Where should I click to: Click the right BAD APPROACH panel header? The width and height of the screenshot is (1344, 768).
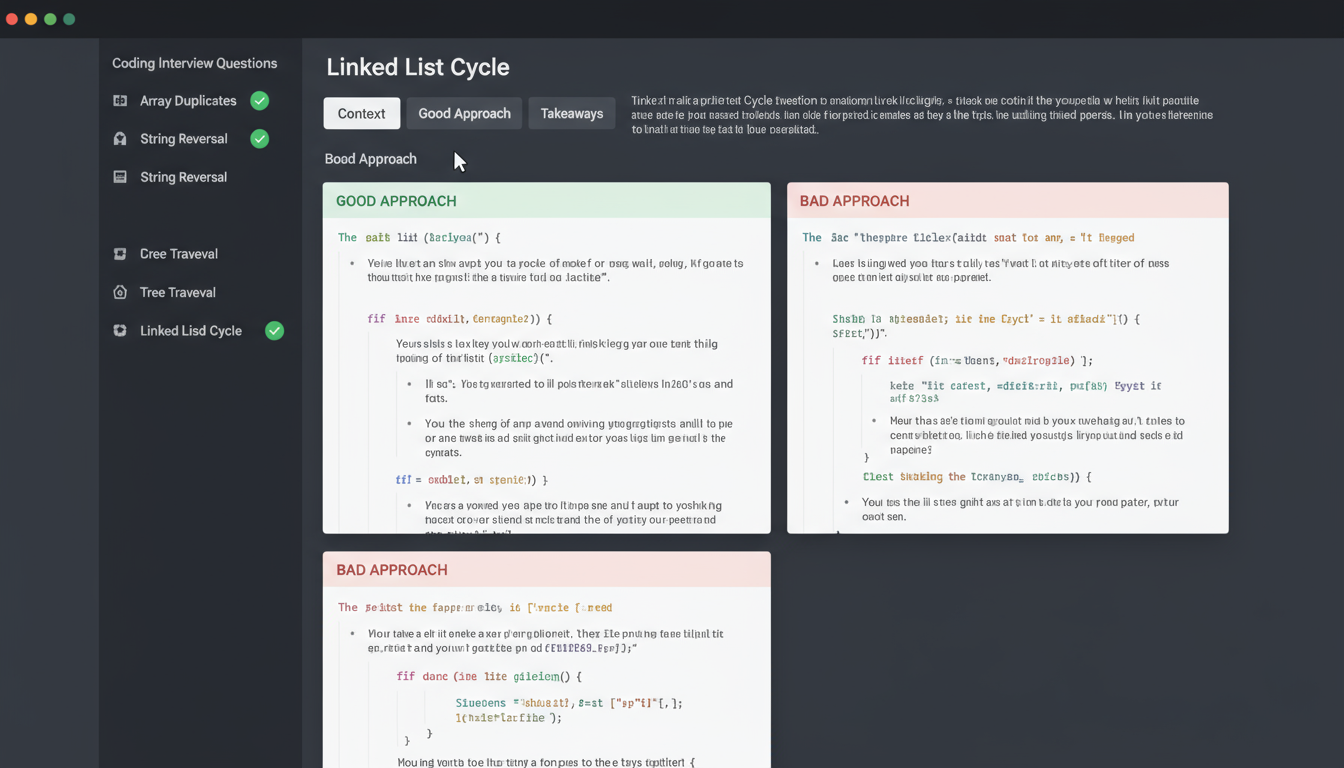pyautogui.click(x=854, y=201)
